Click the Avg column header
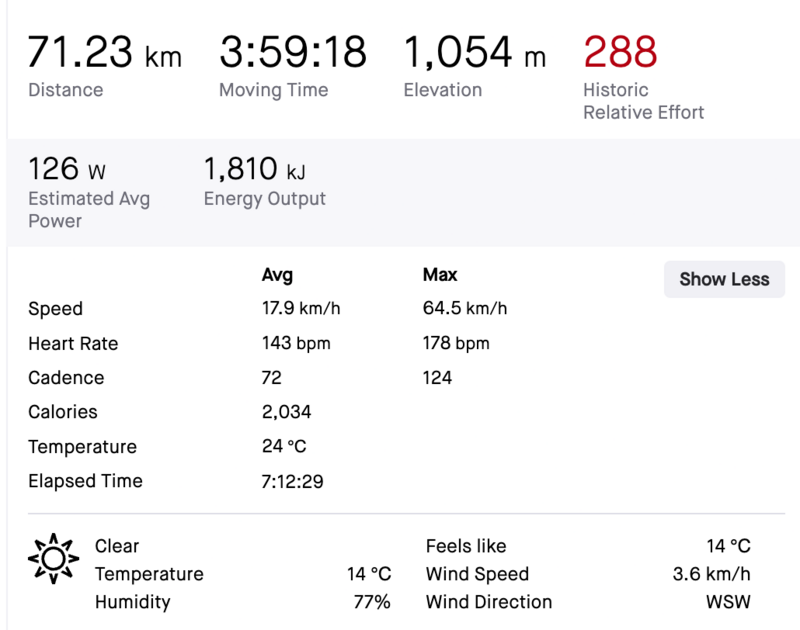800x630 pixels. click(277, 275)
